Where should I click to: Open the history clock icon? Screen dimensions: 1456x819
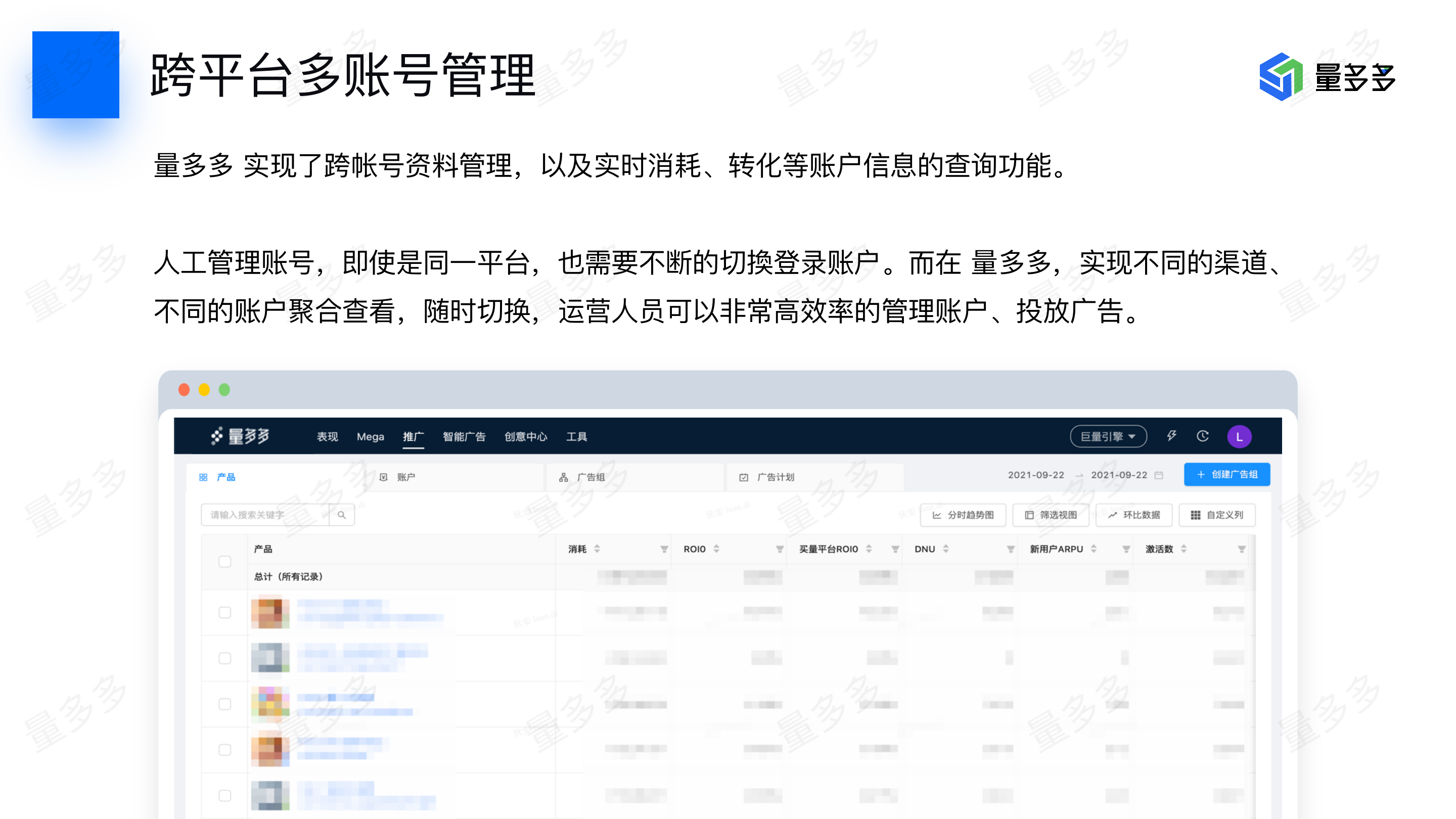(1203, 436)
